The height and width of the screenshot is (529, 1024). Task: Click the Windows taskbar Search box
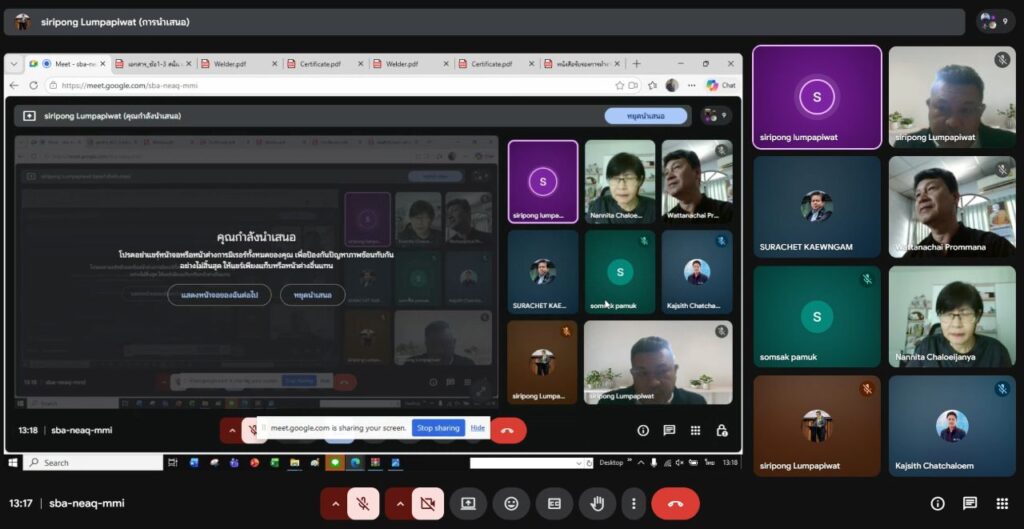click(x=93, y=463)
